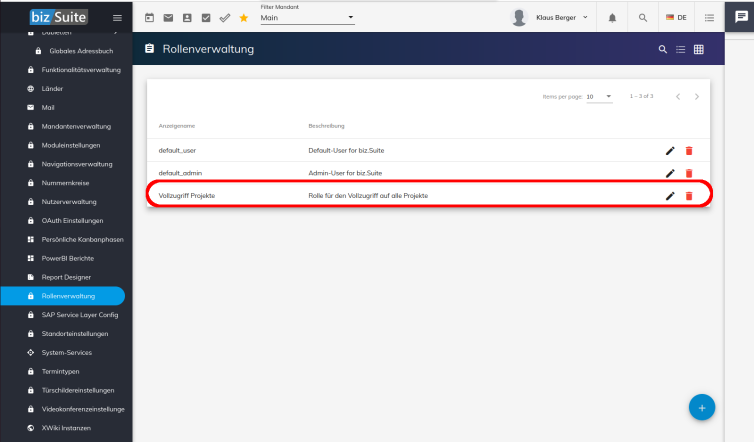The height and width of the screenshot is (442, 754).
Task: Open Videokonferenzeinstellungen in sidebar
Action: [x=83, y=409]
